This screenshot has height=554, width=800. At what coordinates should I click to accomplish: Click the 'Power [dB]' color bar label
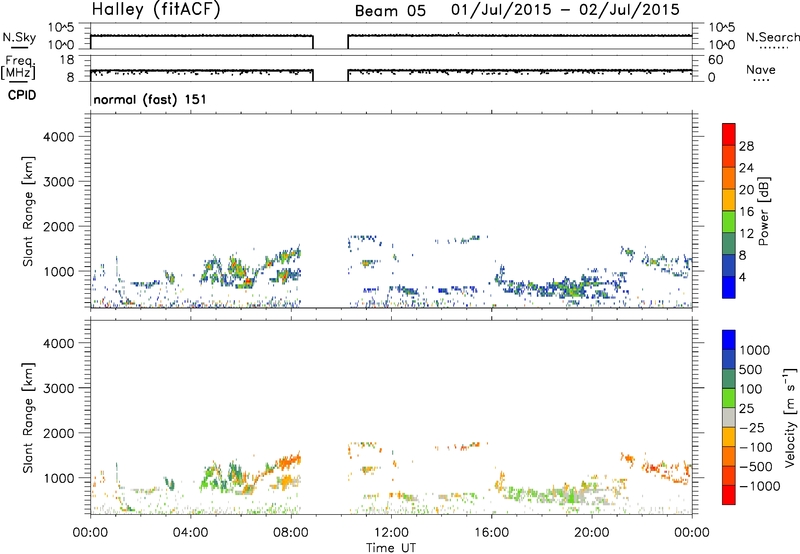763,211
